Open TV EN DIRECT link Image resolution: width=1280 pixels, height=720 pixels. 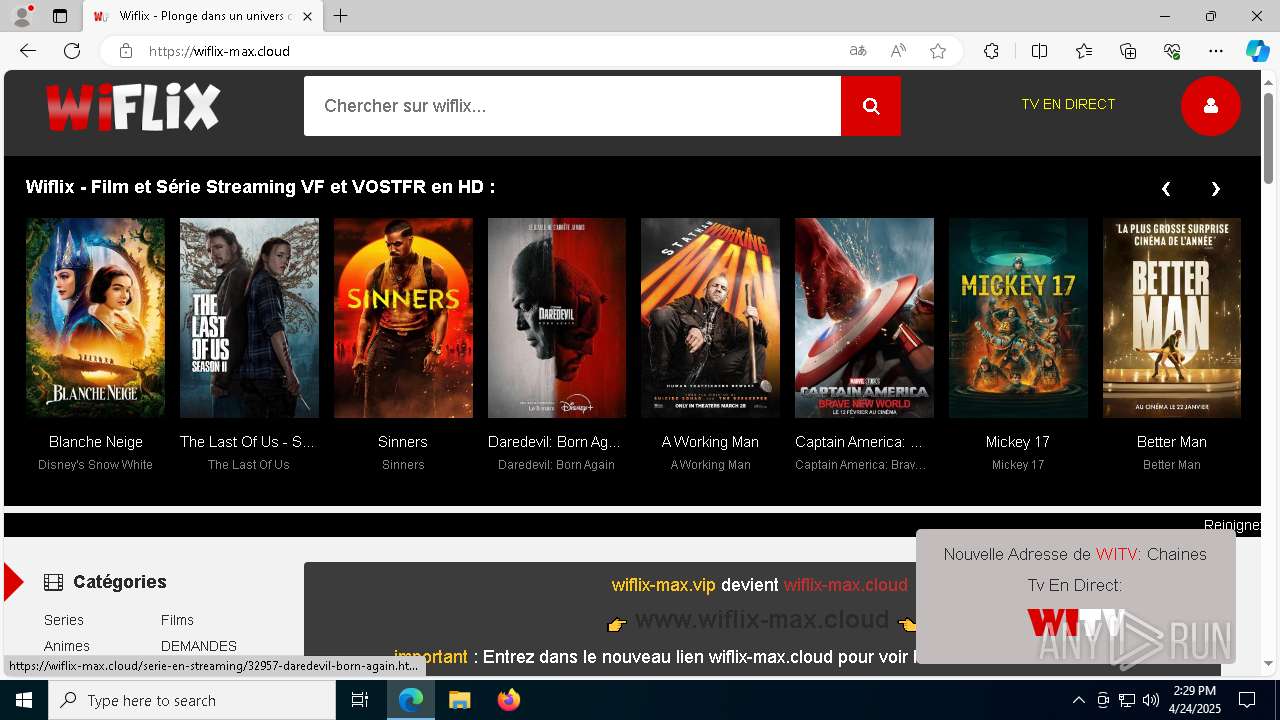click(x=1068, y=104)
